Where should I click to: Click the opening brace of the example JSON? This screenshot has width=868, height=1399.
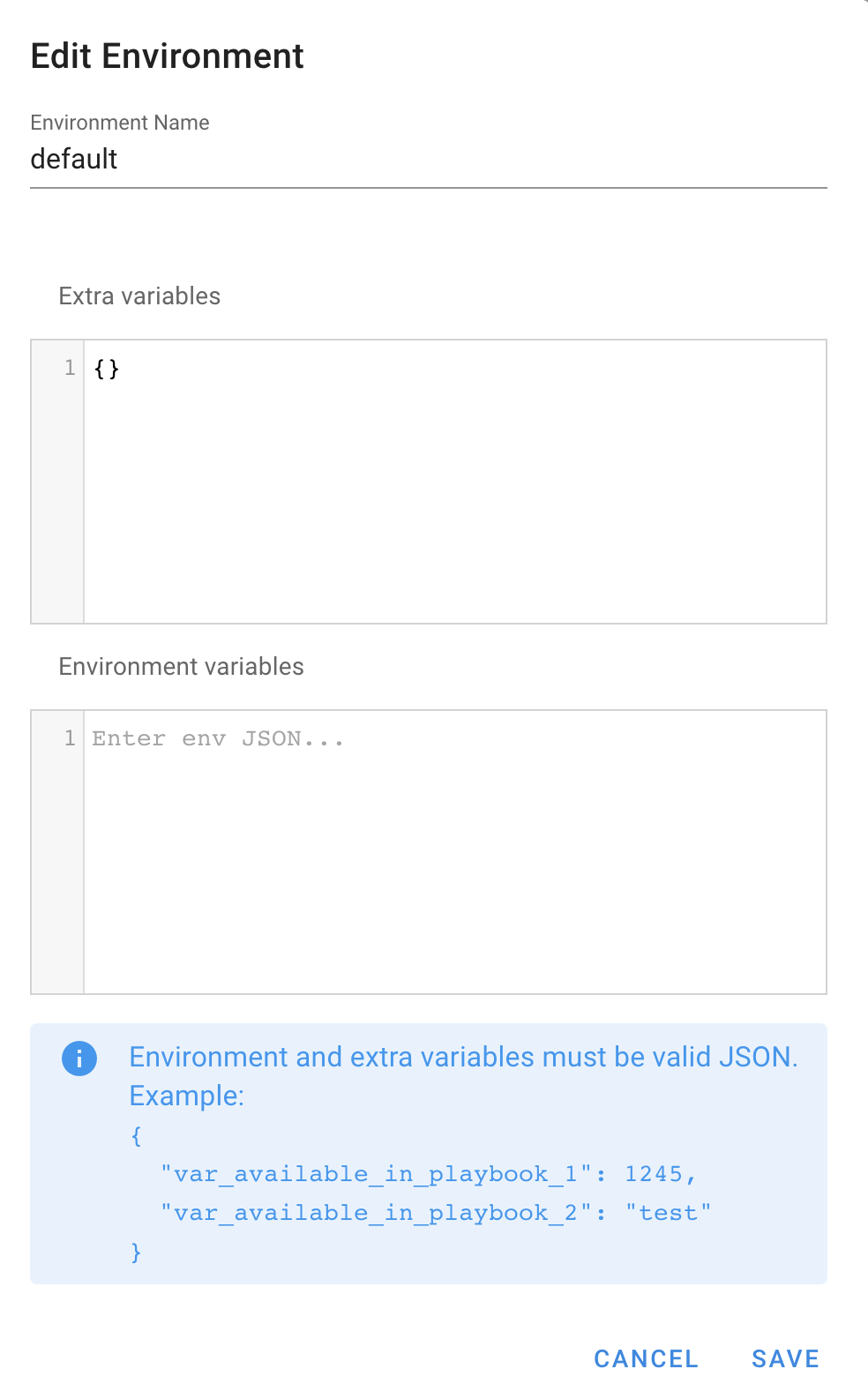point(136,1135)
